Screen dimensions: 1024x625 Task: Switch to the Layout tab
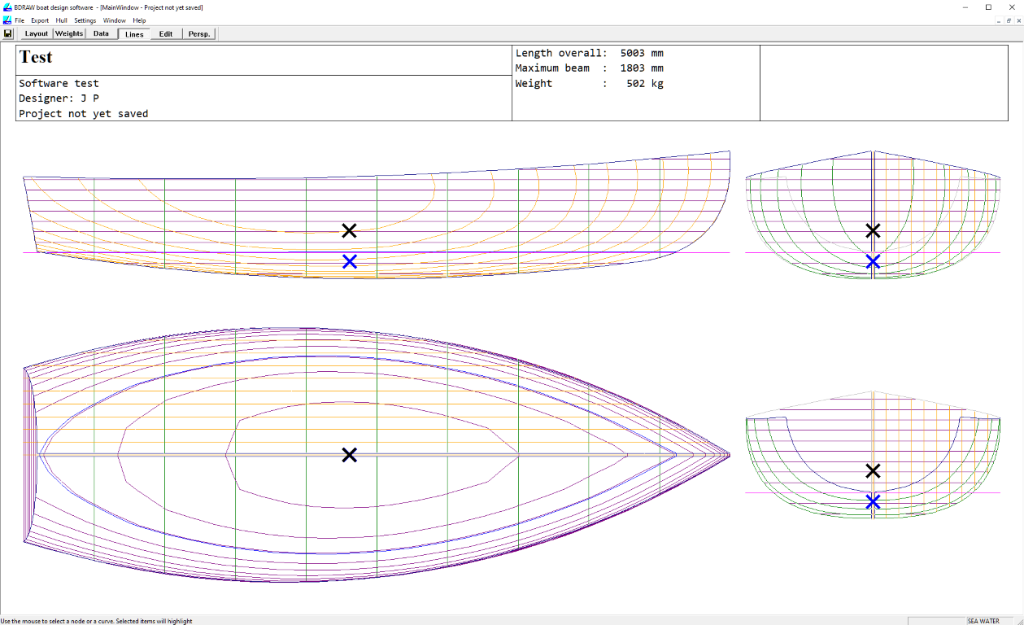(x=36, y=34)
